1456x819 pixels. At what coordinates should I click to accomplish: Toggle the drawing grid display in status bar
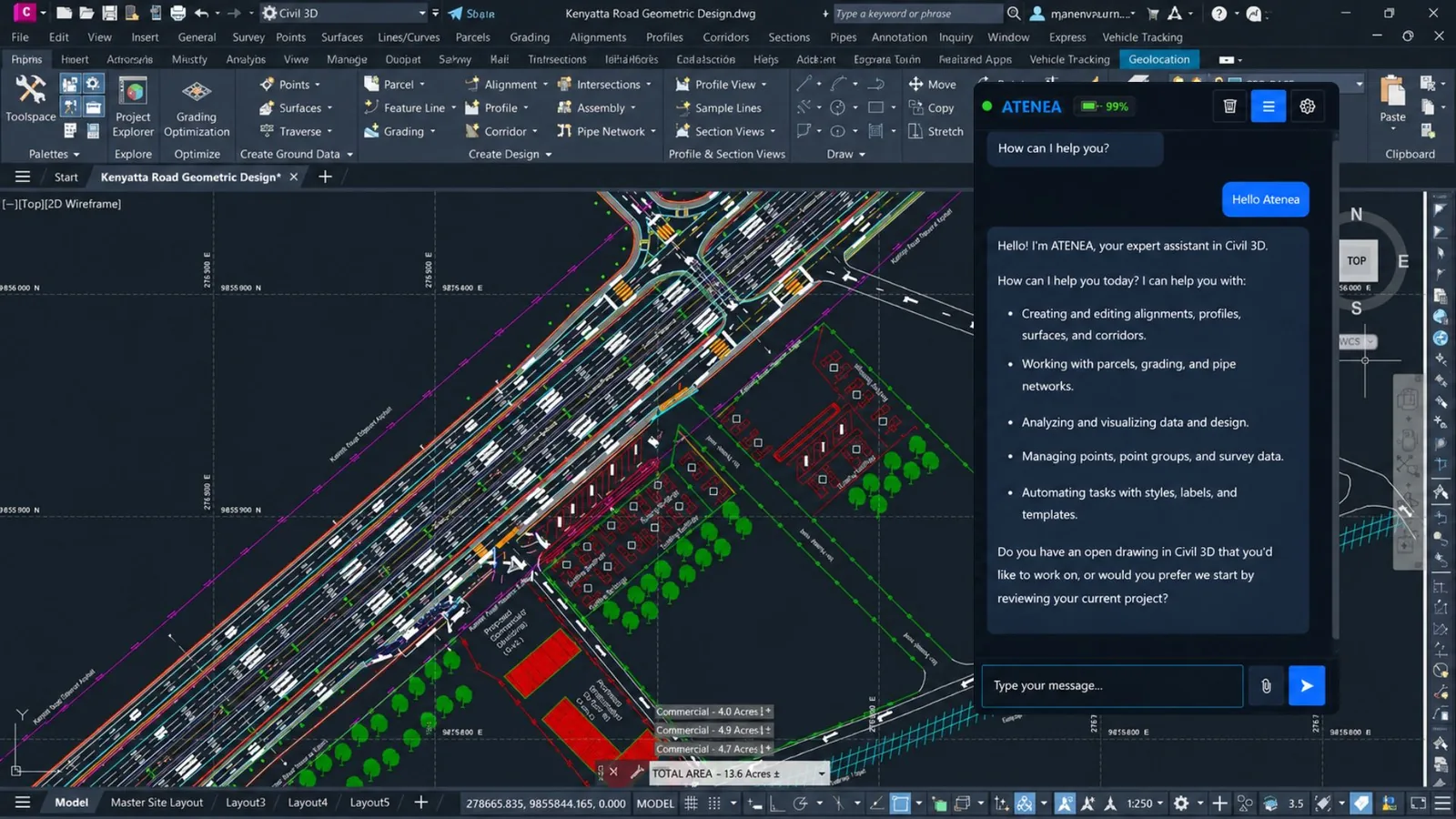(691, 803)
